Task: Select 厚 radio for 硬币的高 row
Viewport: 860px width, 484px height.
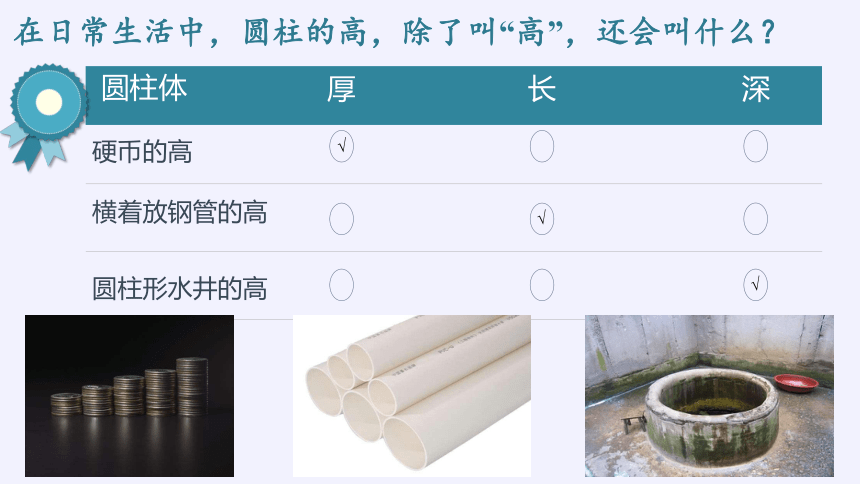Action: pyautogui.click(x=341, y=147)
